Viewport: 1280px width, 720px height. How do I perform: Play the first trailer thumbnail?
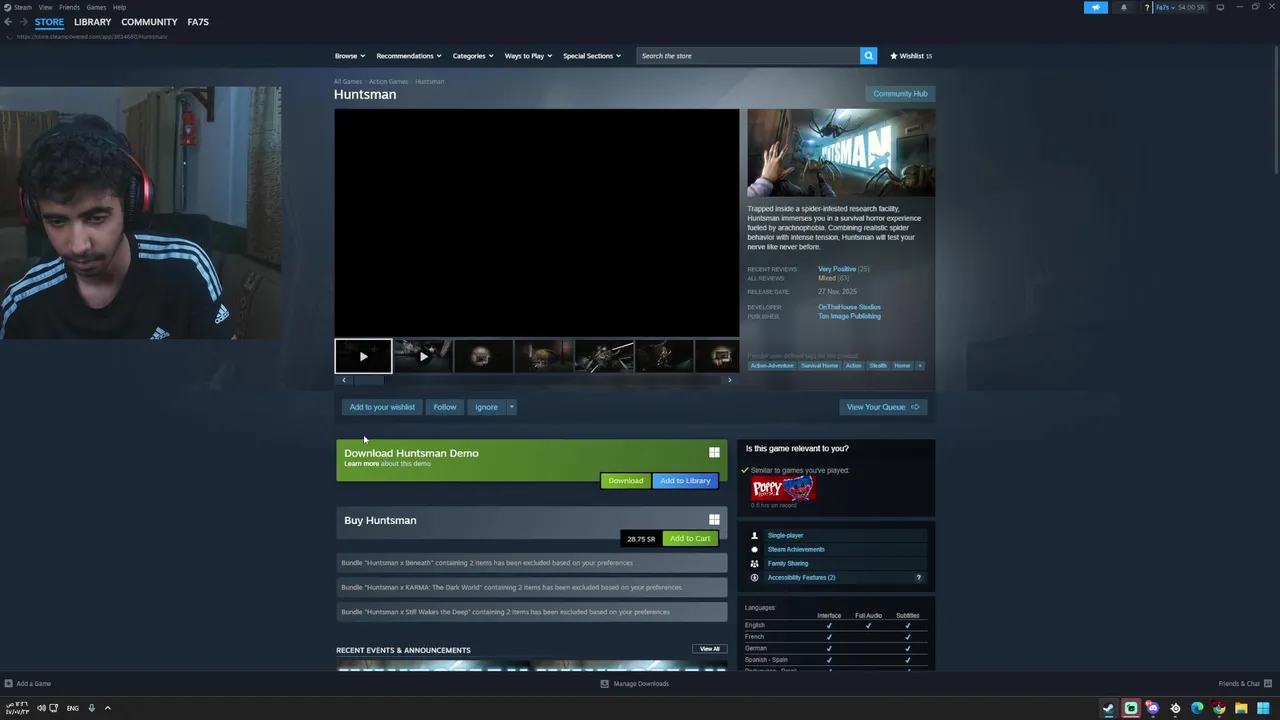[x=363, y=356]
